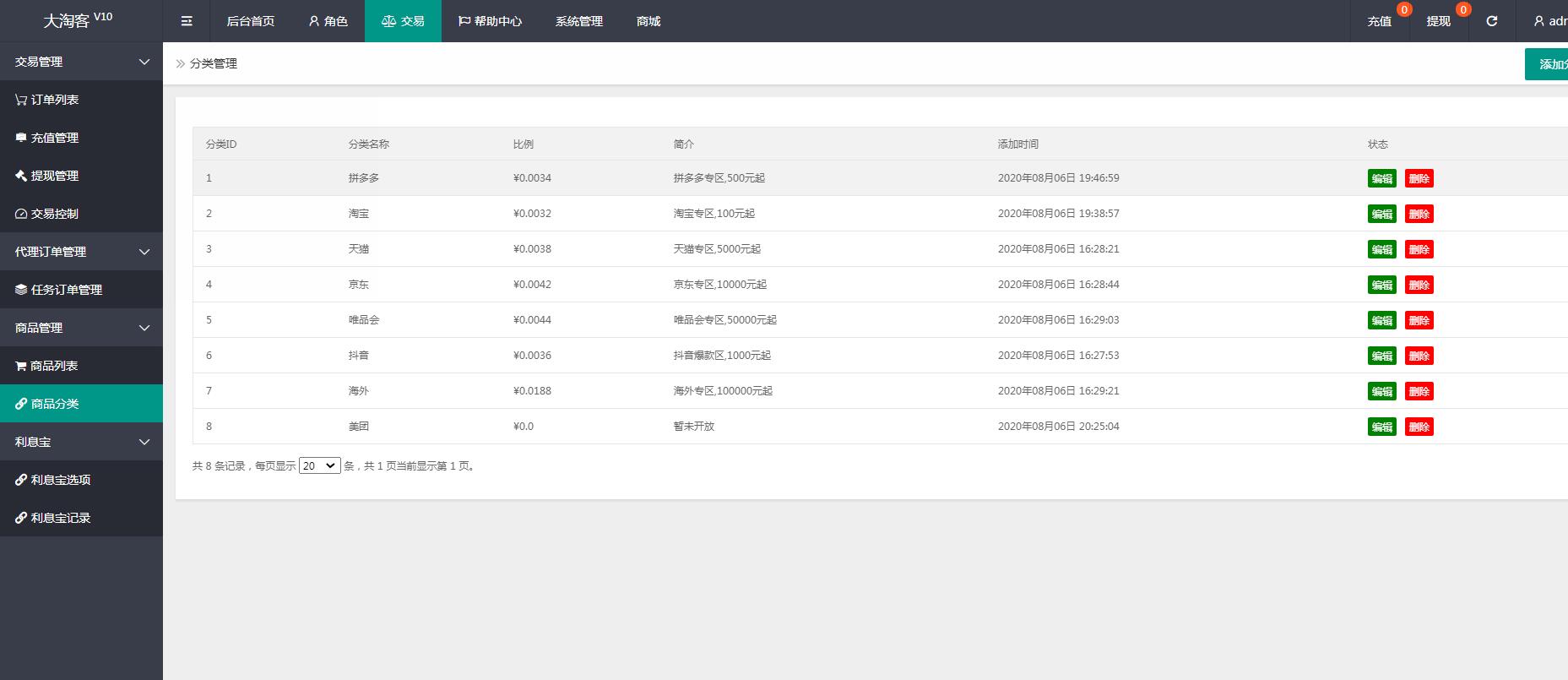1568x680 pixels.
Task: Open 商品列表 in the sidebar
Action: 54,366
